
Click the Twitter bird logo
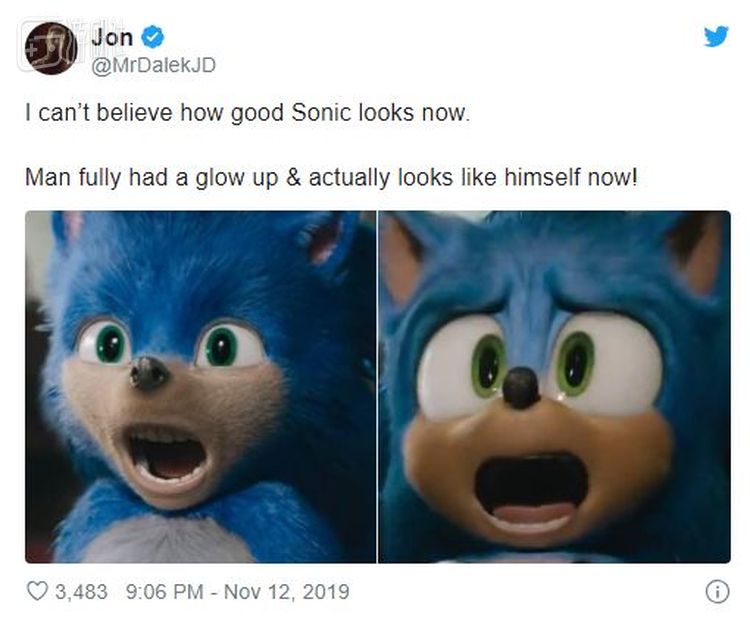[x=715, y=37]
